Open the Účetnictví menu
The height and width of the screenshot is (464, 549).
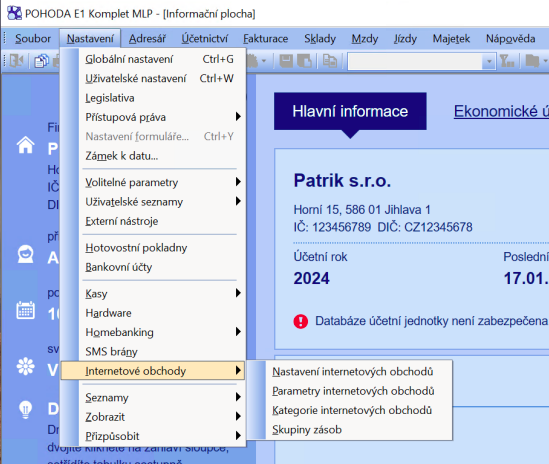click(x=204, y=39)
